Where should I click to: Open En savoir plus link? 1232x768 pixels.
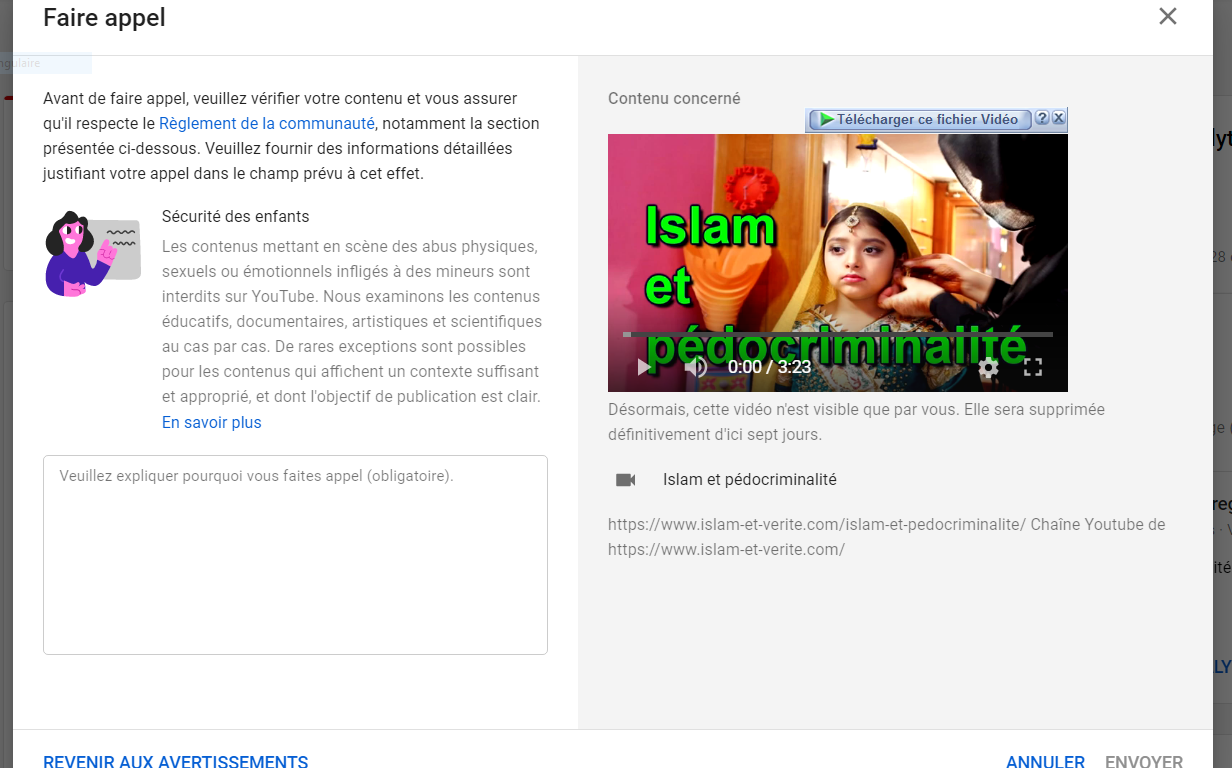(211, 422)
